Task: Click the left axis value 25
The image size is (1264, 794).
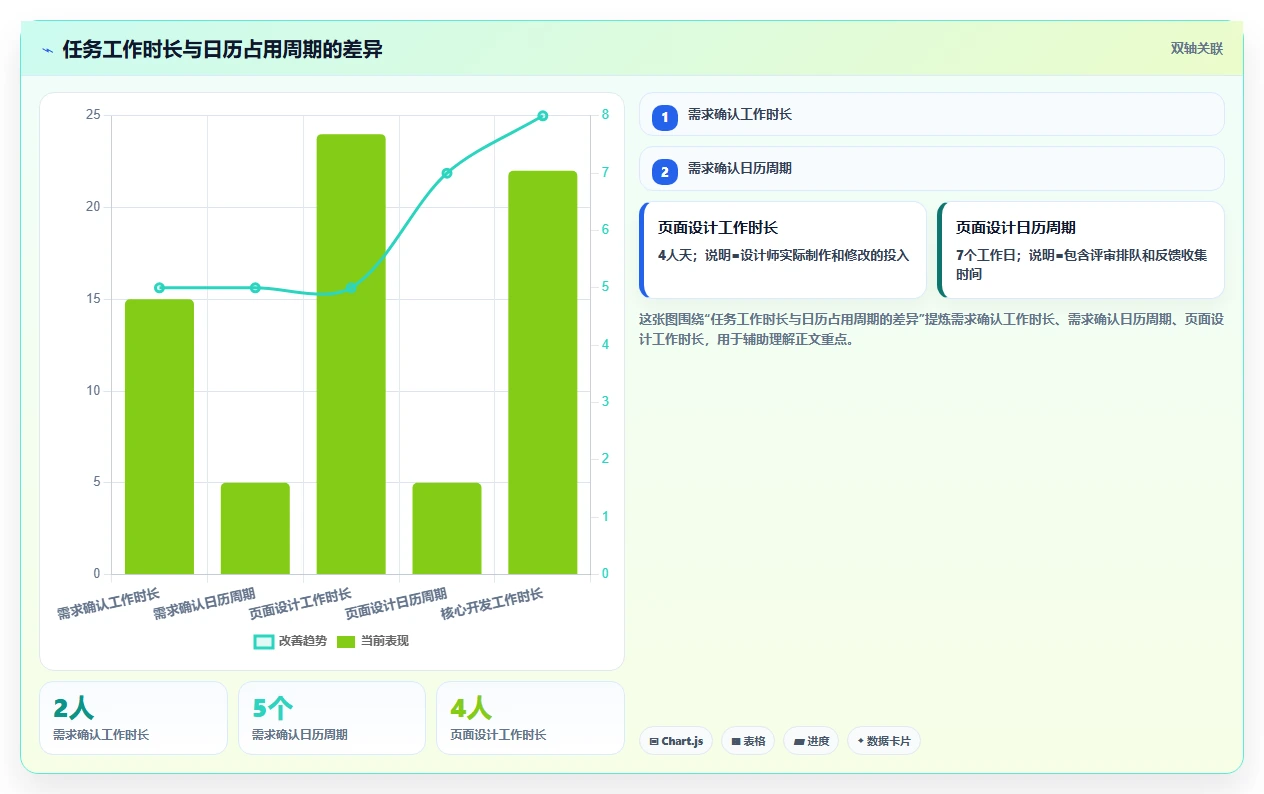Action: (93, 115)
